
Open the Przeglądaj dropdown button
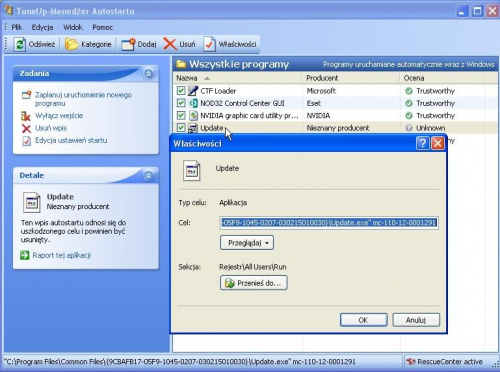pyautogui.click(x=247, y=243)
